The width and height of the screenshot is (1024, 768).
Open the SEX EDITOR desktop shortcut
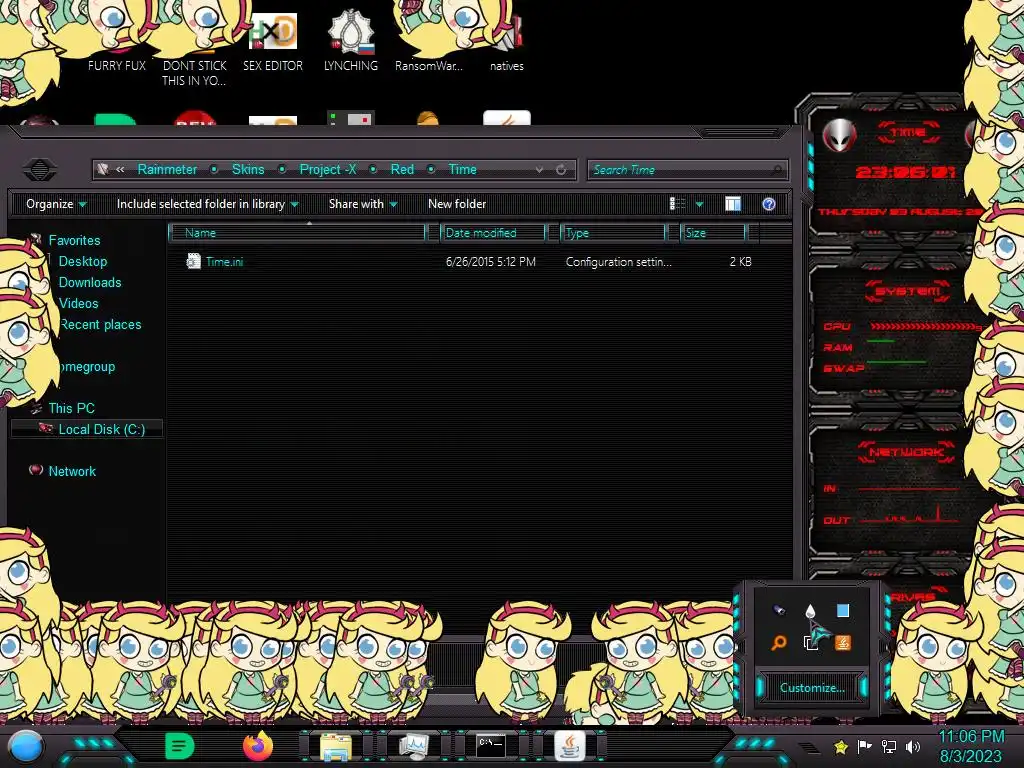click(273, 43)
